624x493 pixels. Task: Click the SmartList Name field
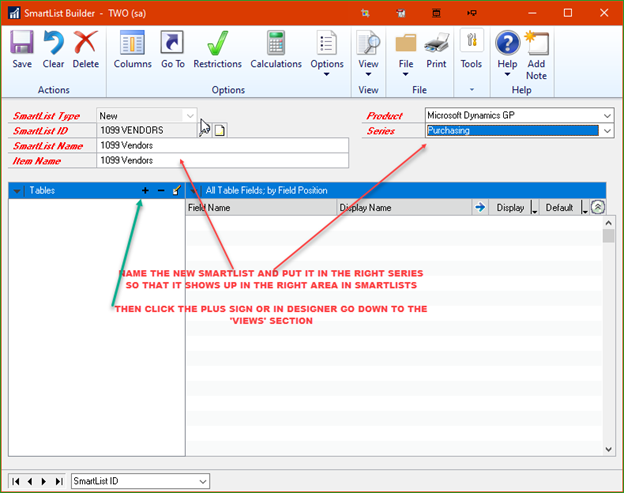(x=222, y=145)
